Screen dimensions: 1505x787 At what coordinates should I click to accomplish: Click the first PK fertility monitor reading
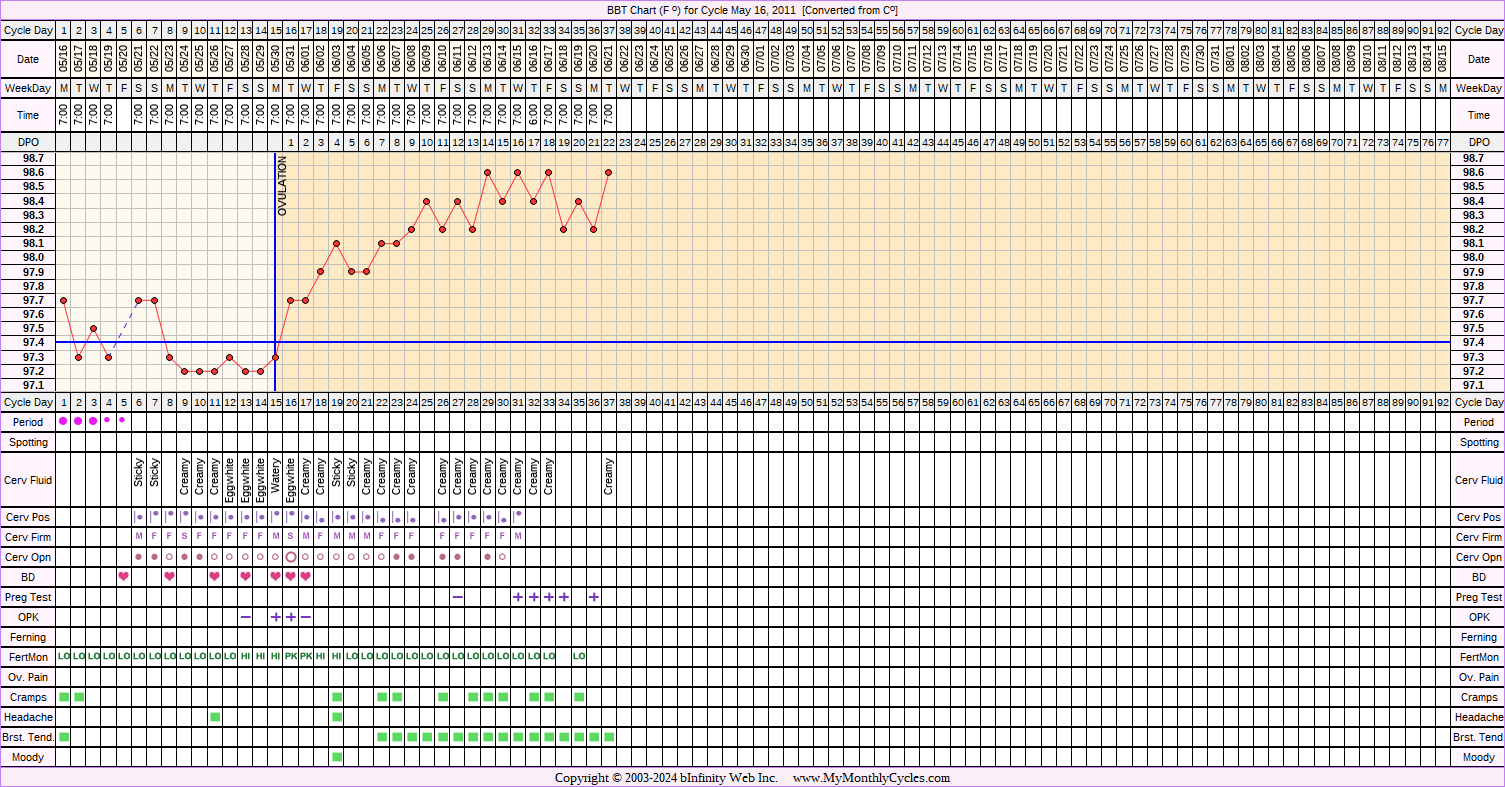(x=291, y=656)
